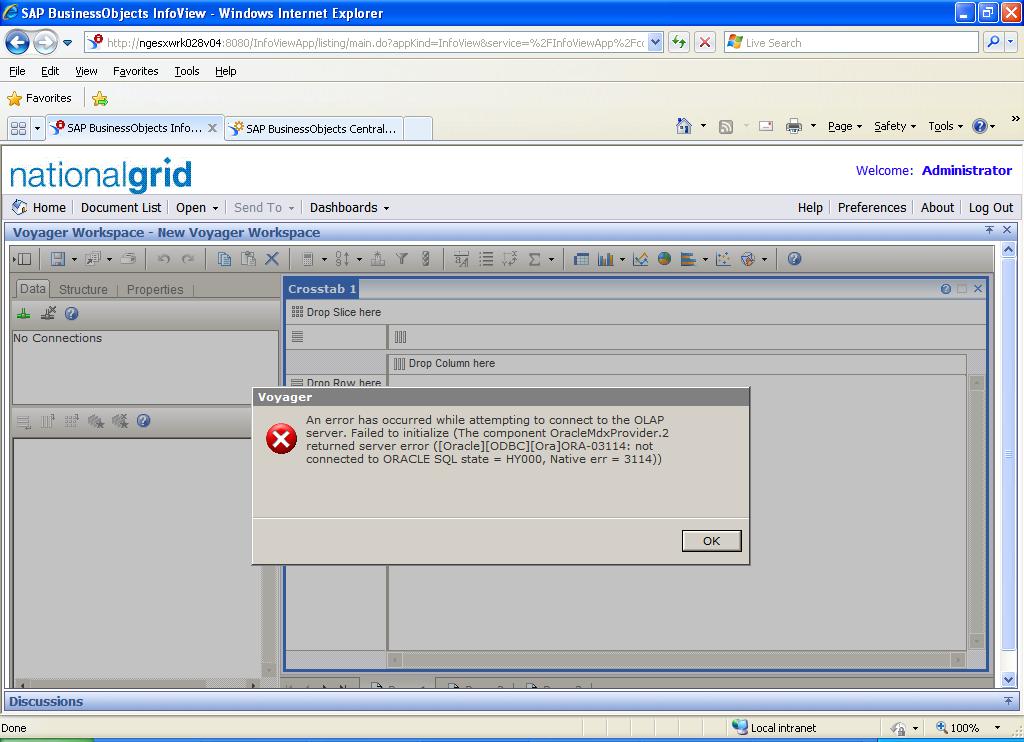This screenshot has width=1024, height=742.
Task: Open the Sigma totals dropdown arrow
Action: [x=551, y=260]
